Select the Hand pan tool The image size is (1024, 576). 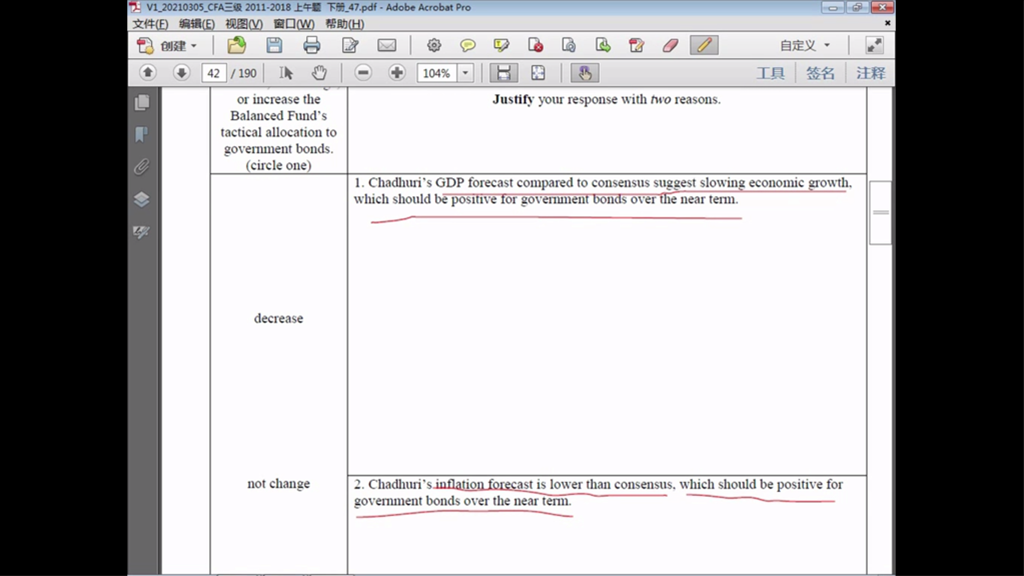319,73
